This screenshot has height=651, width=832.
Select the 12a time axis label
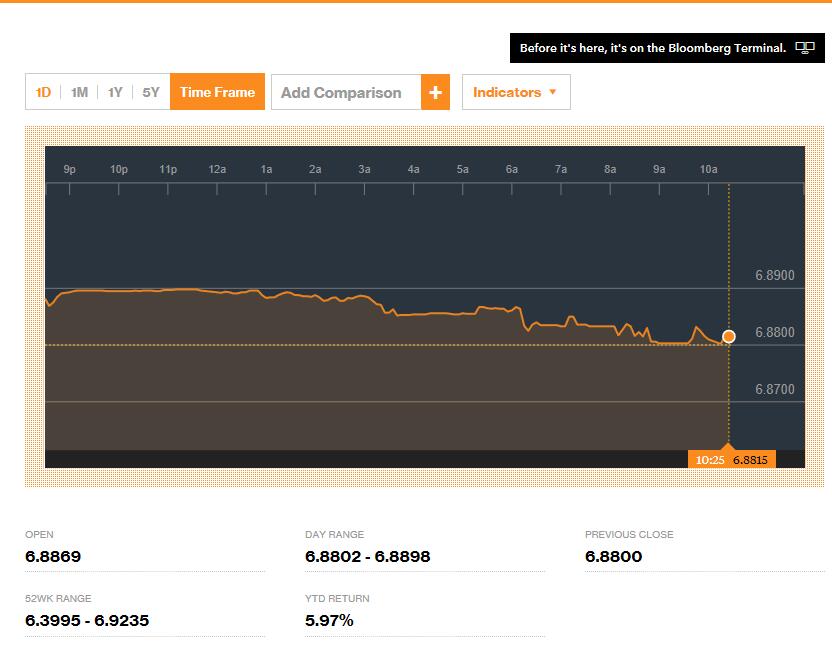coord(217,170)
